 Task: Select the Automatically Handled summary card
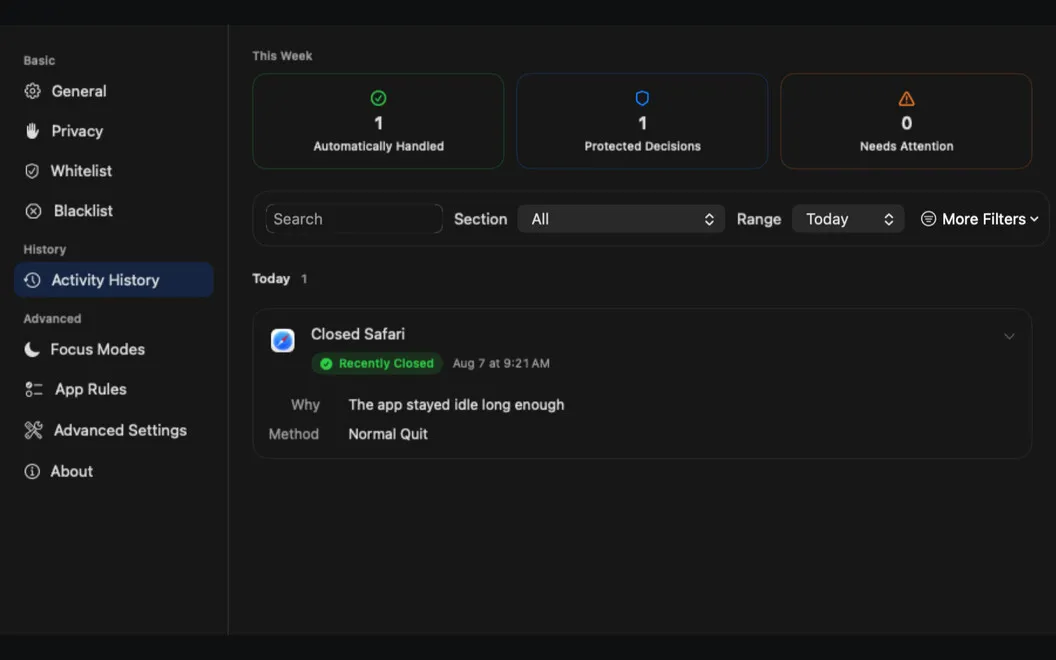click(378, 121)
